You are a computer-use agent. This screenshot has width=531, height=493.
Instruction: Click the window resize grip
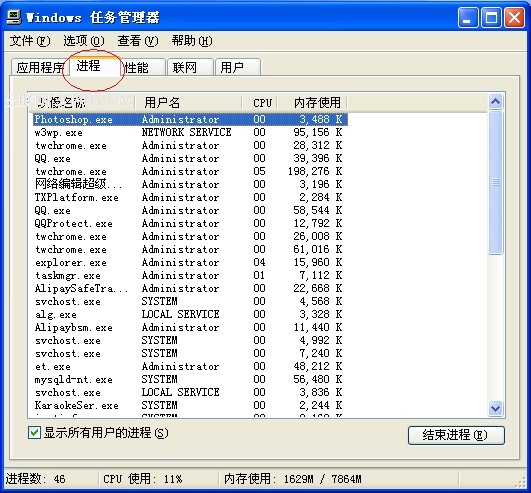pyautogui.click(x=521, y=483)
